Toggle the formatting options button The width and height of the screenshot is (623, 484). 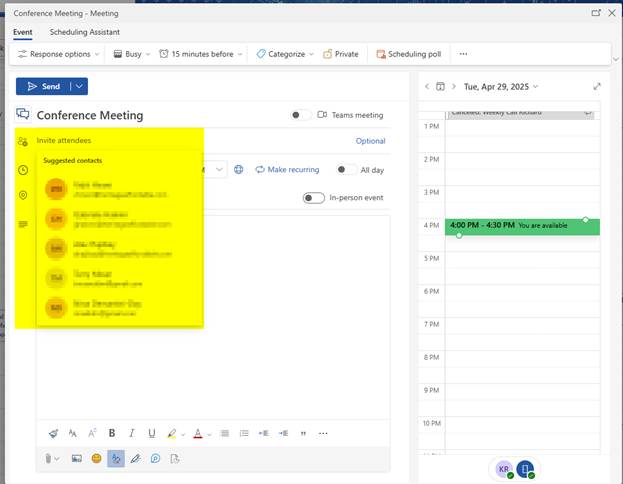pos(116,459)
